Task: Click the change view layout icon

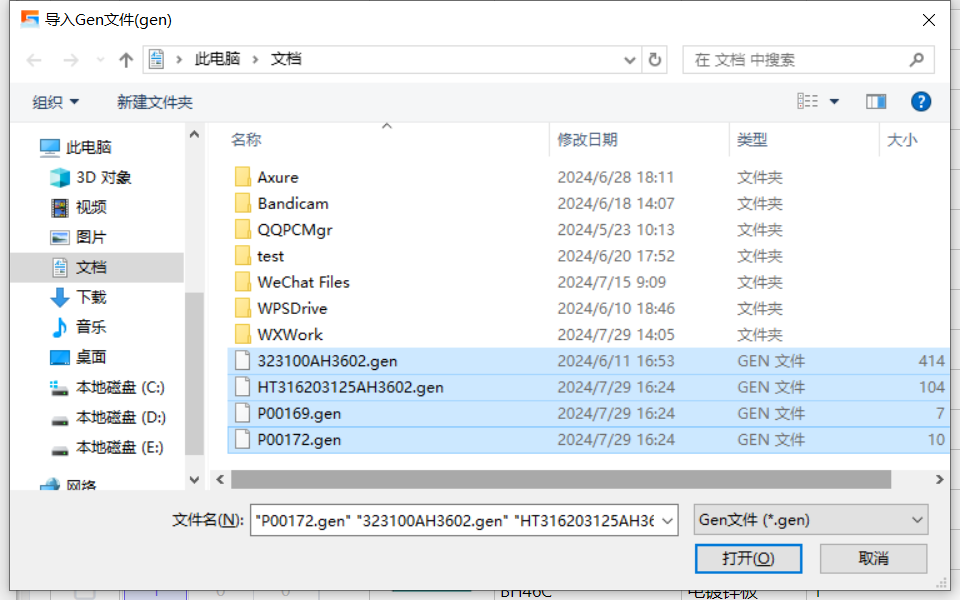Action: (x=808, y=101)
